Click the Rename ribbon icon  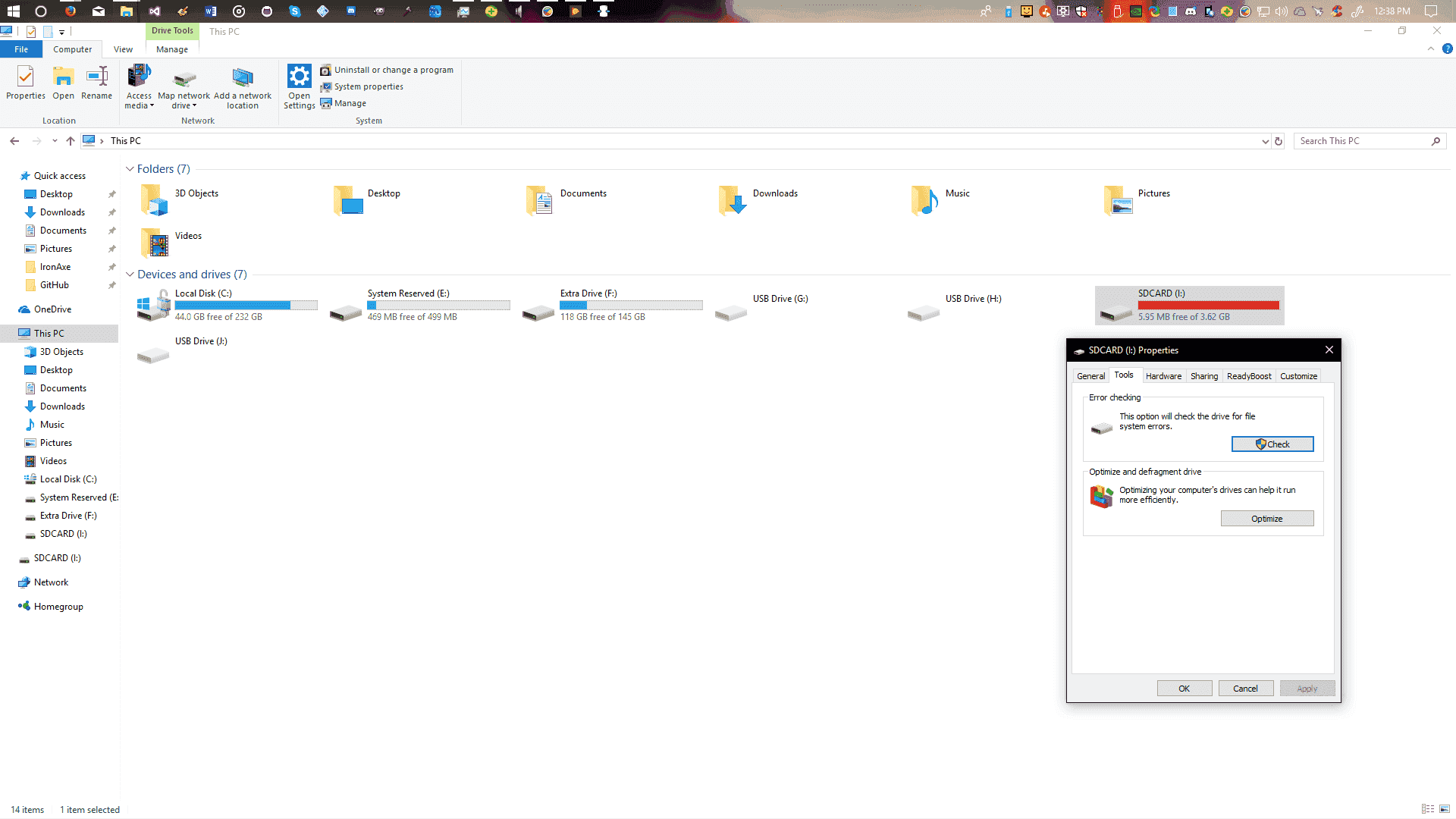[97, 82]
